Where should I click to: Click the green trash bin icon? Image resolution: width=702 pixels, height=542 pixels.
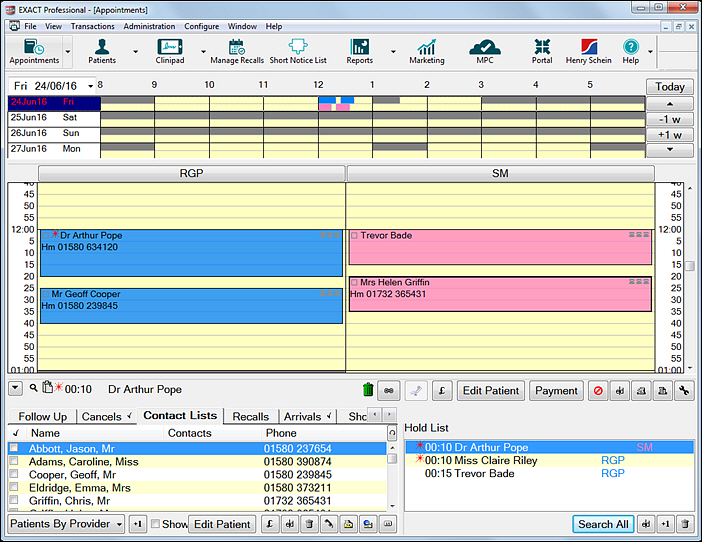(368, 389)
